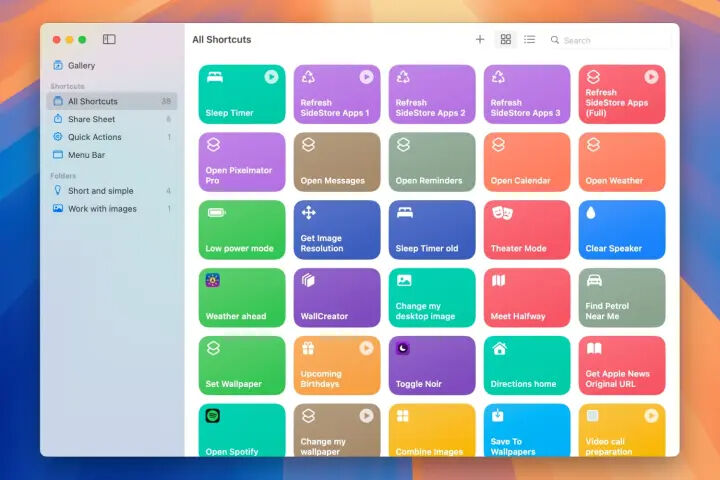Click the Find Petrol Near Me car icon
The height and width of the screenshot is (480, 720).
(594, 280)
